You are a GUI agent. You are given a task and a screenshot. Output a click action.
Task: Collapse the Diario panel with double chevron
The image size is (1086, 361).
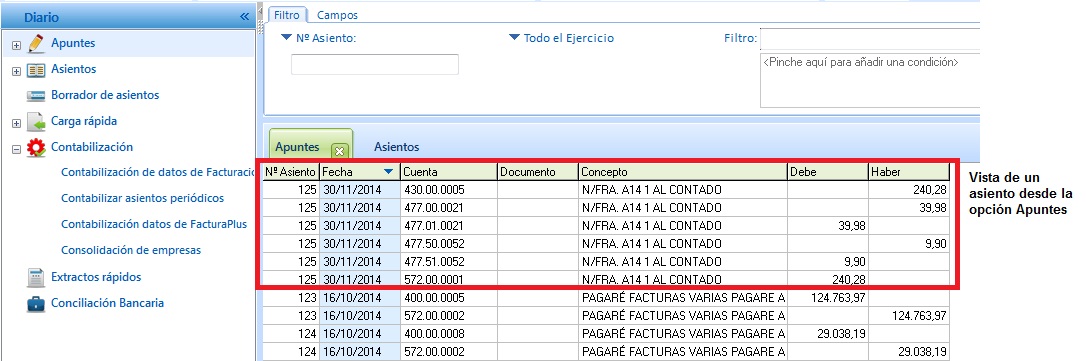coord(244,17)
